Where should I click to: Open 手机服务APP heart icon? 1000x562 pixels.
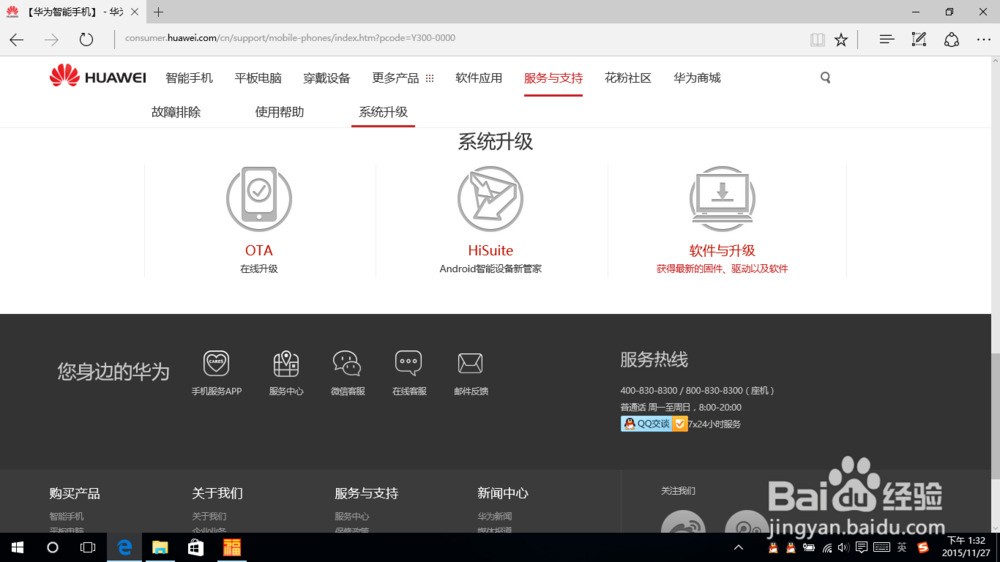coord(216,363)
